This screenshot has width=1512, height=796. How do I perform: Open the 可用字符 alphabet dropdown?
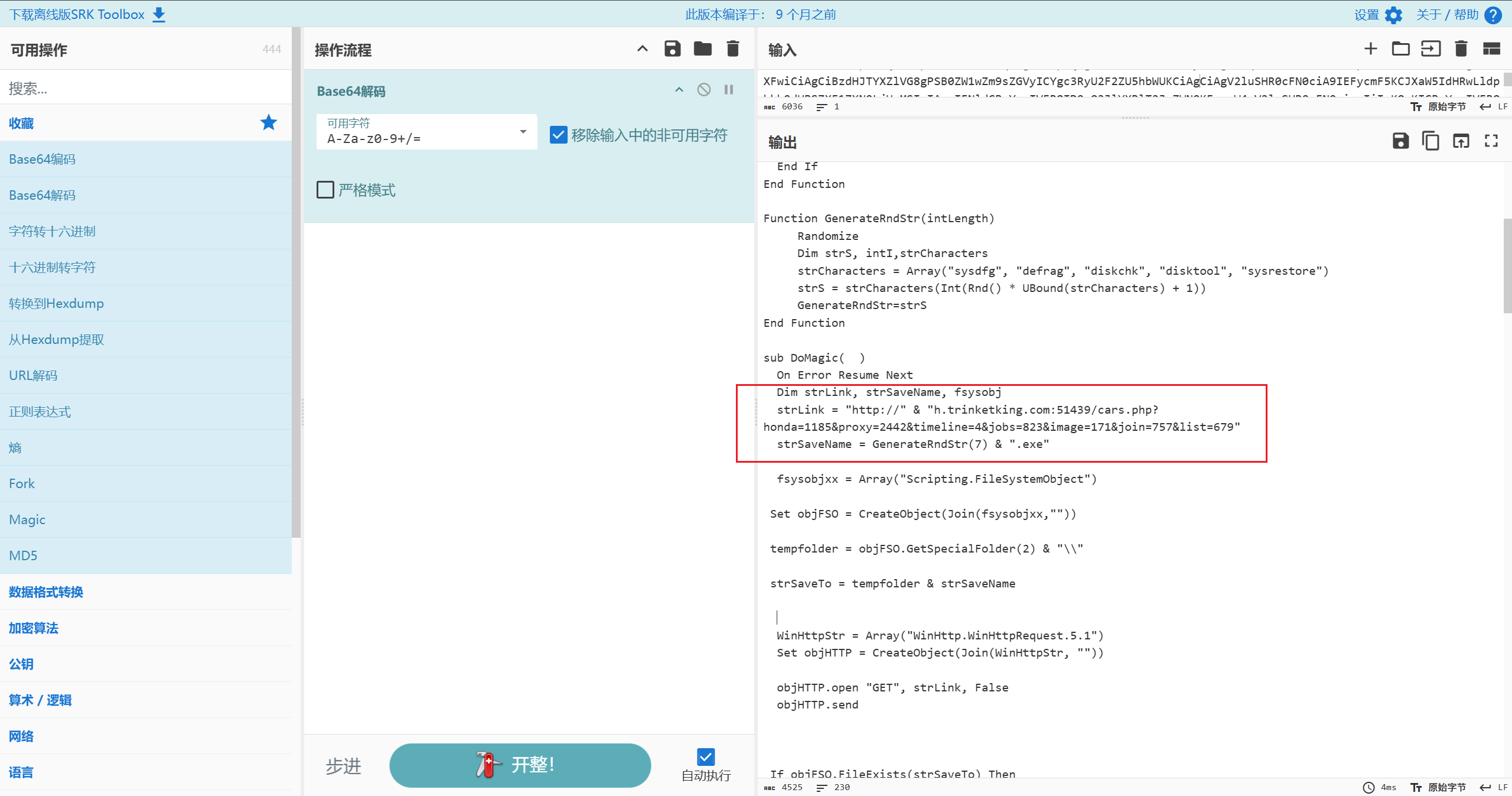coord(426,132)
